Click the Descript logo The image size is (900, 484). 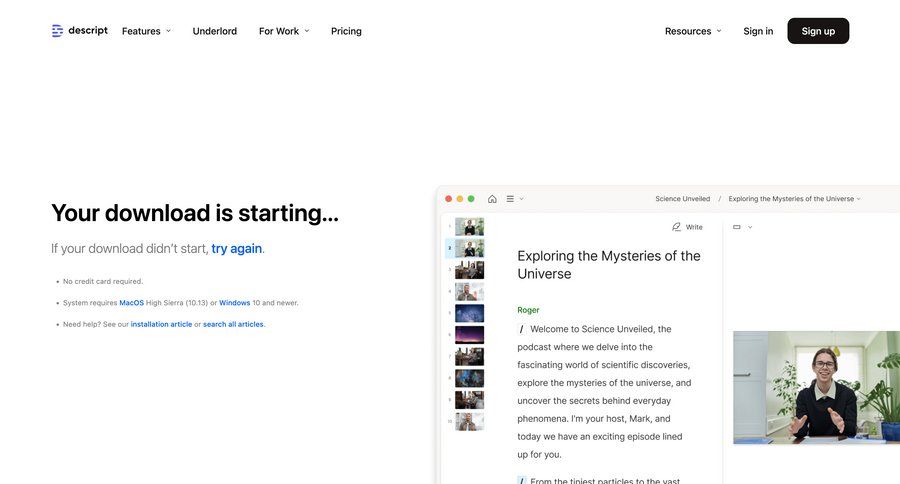coord(79,30)
